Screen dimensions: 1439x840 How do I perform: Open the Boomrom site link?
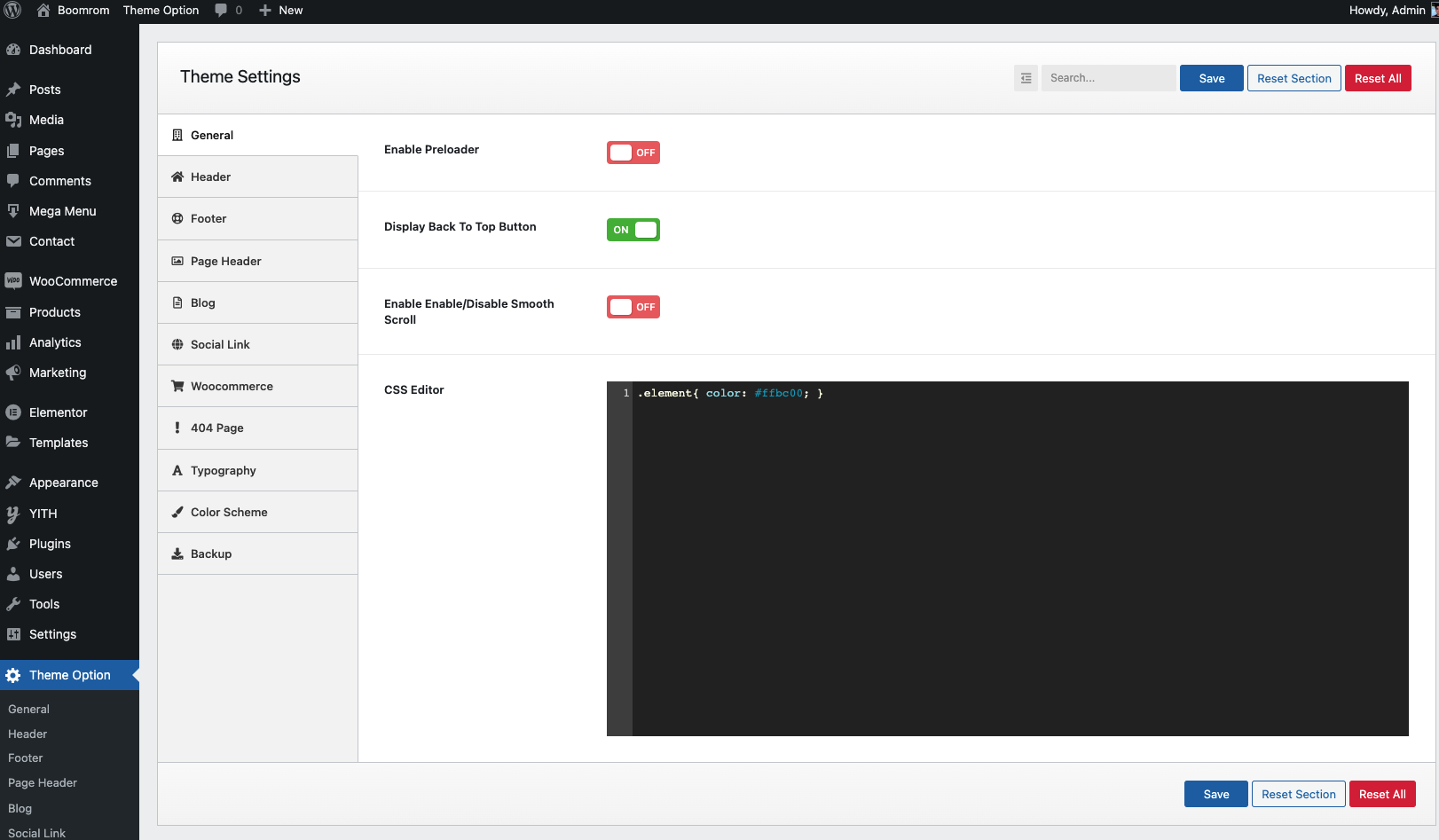83,11
